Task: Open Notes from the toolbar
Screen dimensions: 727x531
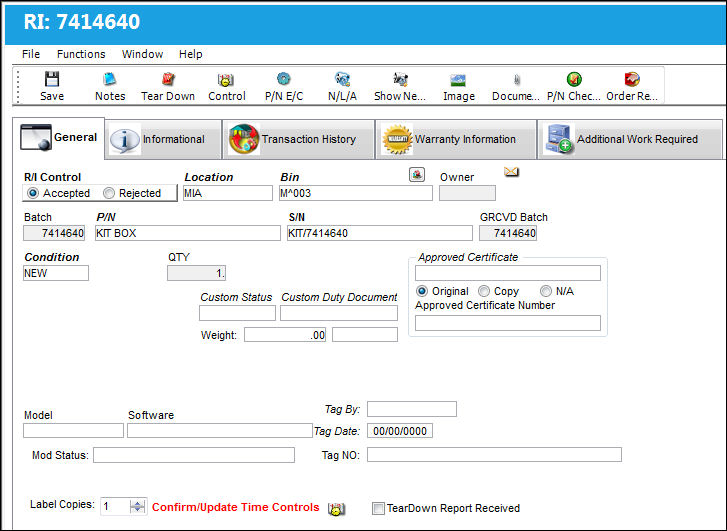Action: tap(110, 86)
